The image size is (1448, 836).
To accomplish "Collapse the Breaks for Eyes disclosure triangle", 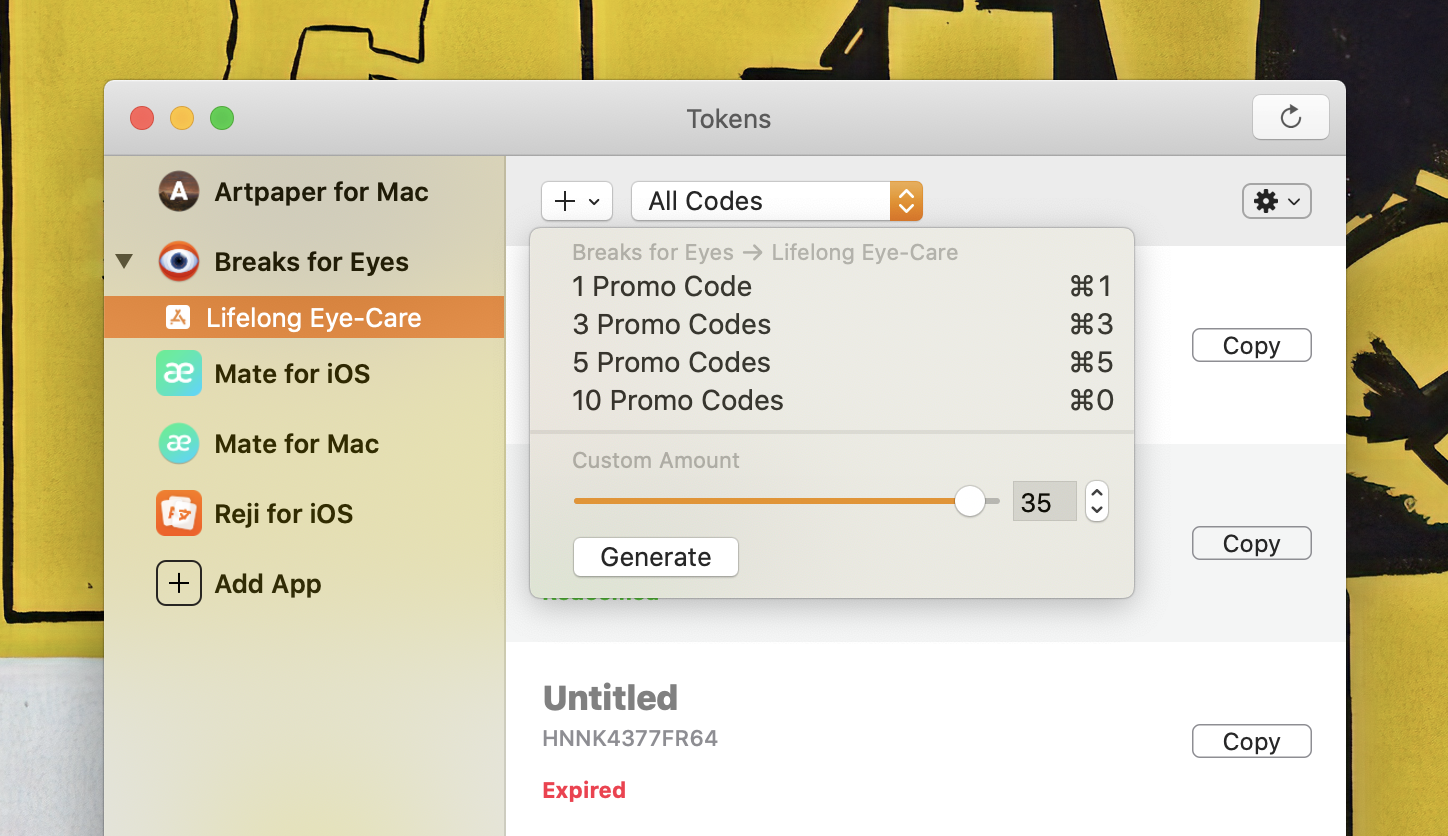I will click(124, 262).
